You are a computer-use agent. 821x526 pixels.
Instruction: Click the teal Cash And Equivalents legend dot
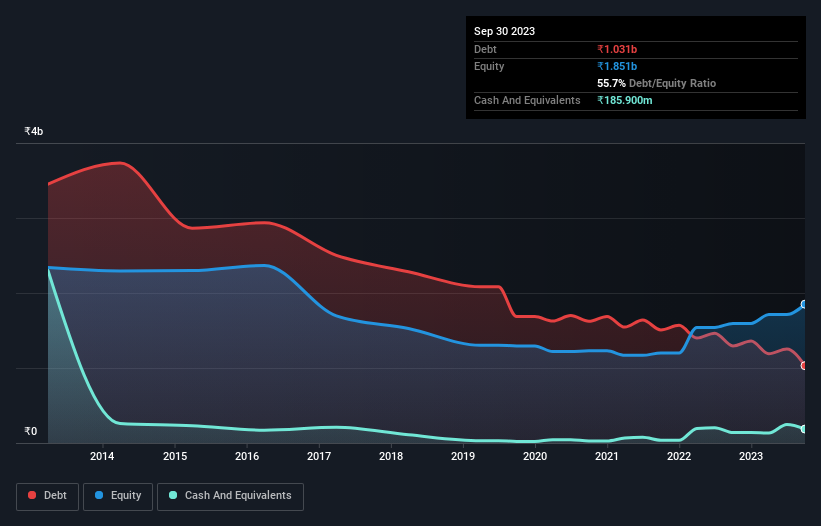pos(173,495)
